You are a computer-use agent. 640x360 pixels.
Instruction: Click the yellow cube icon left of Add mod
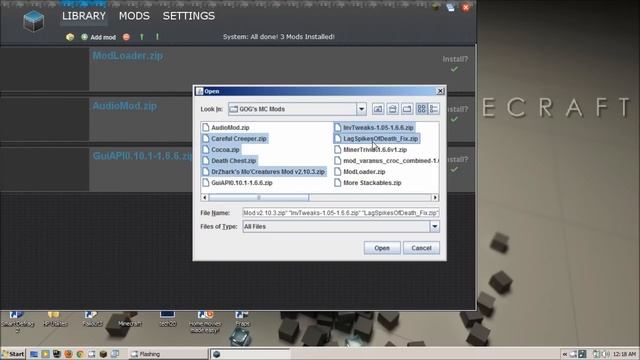70,37
